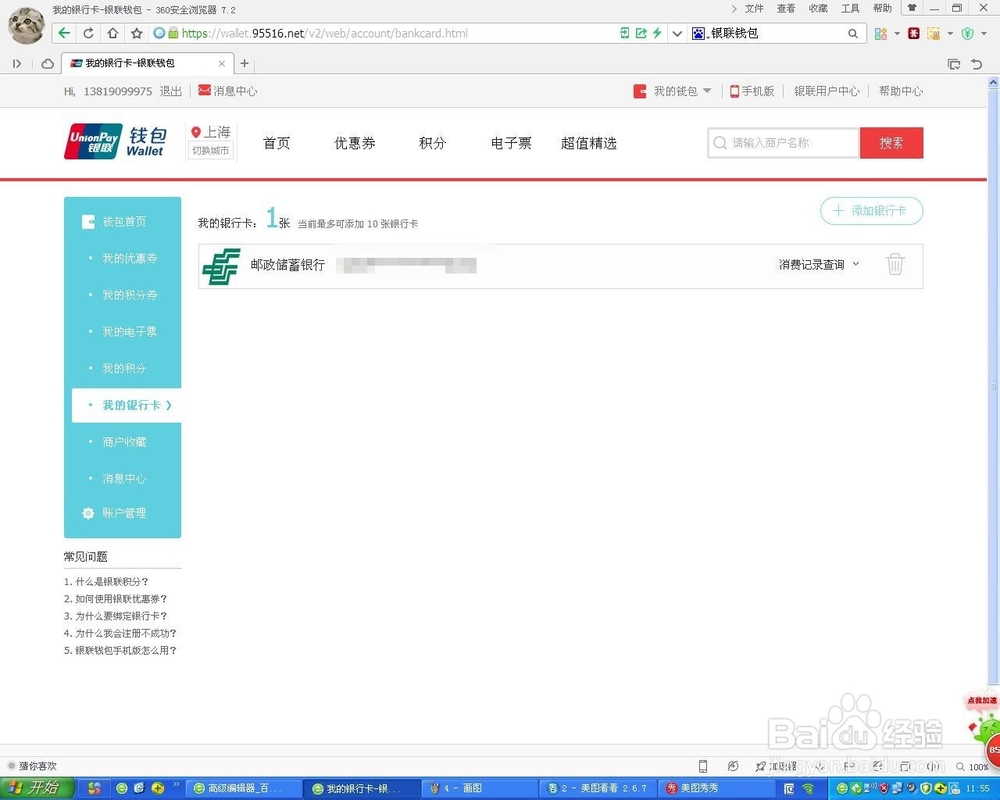Click the 100% zoom control in status bar
Screen dimensions: 1000x800
973,766
